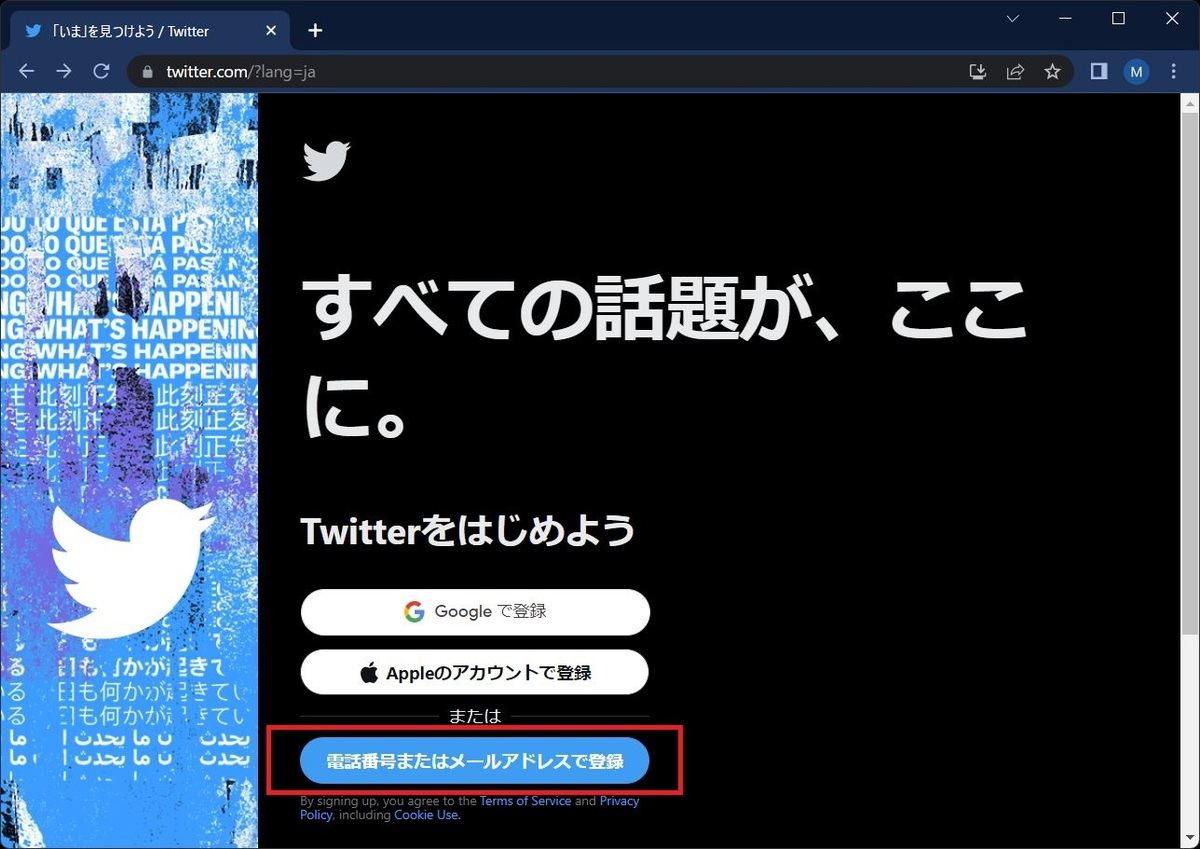1200x849 pixels.
Task: Click the page vertical scrollbar thumb
Action: pyautogui.click(x=1190, y=372)
